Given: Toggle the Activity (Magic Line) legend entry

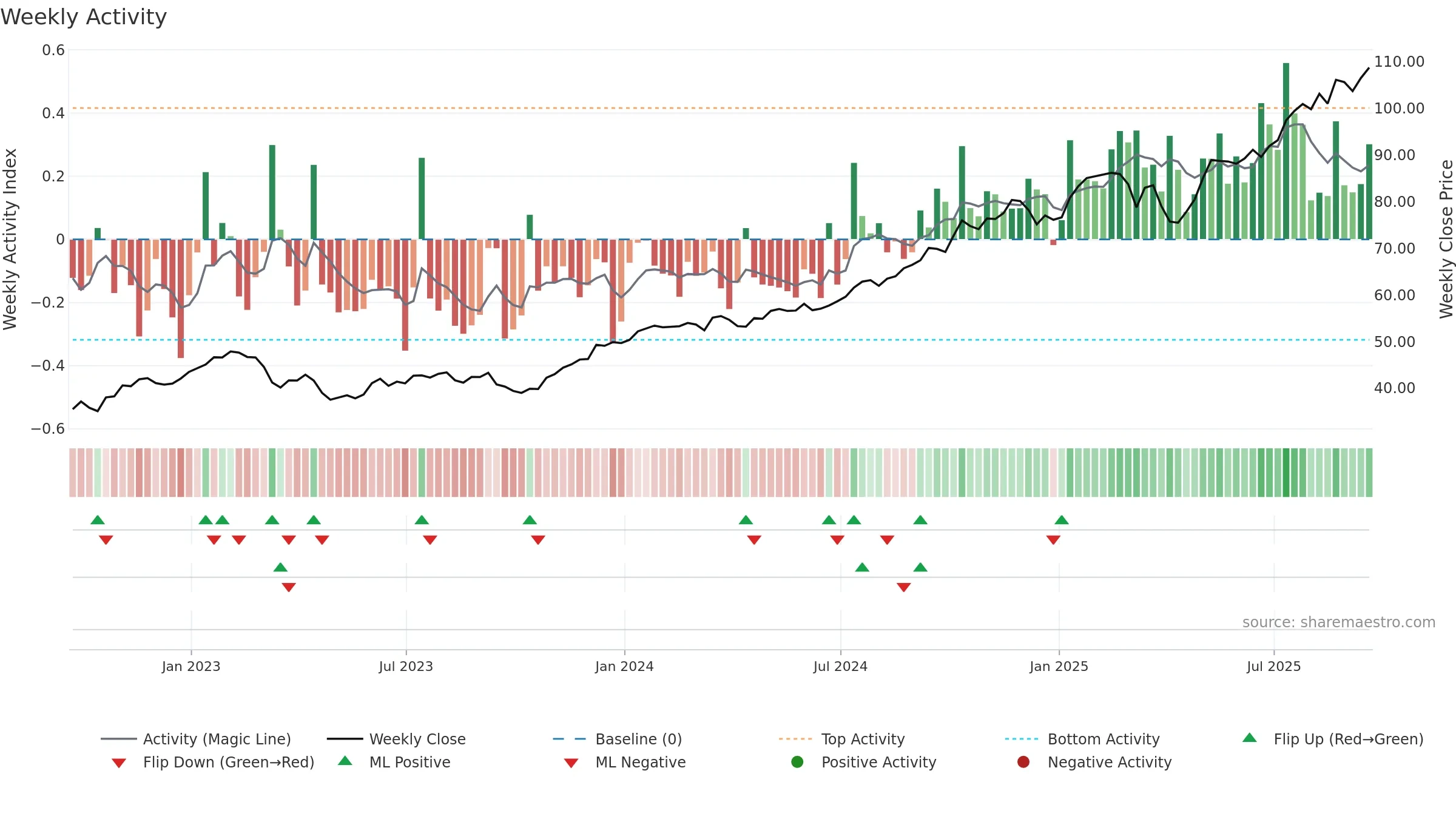Looking at the screenshot, I should click(x=196, y=739).
